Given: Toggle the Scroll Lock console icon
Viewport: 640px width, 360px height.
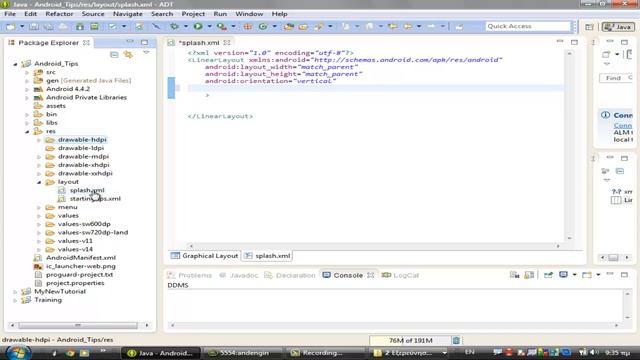Looking at the screenshot, I should point(529,275).
